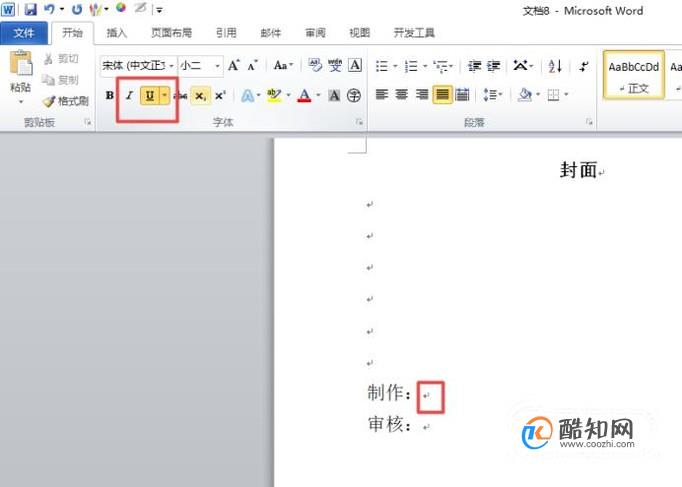
Task: Toggle Underline formatting button
Action: tap(150, 95)
